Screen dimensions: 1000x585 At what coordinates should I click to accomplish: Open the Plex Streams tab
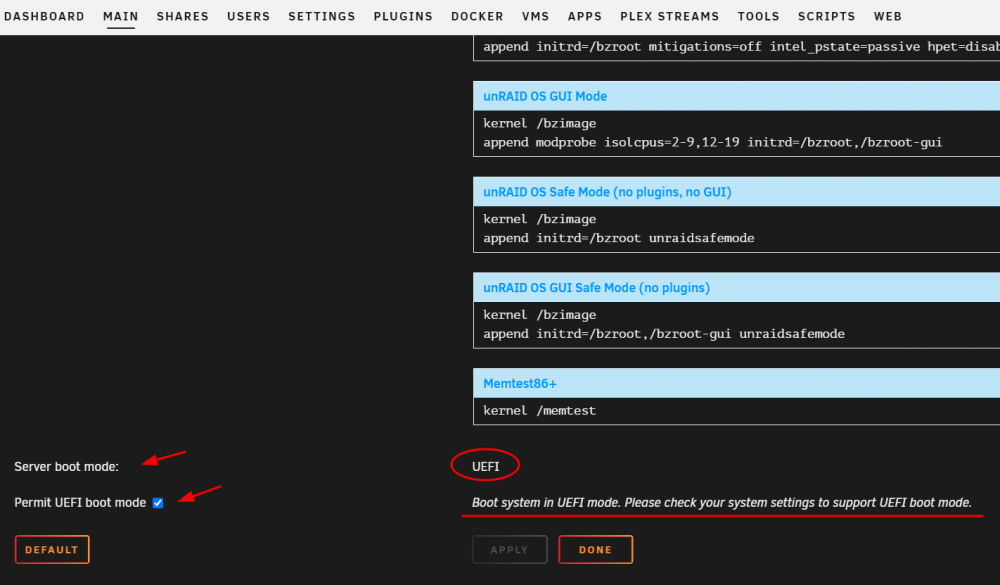click(x=670, y=17)
